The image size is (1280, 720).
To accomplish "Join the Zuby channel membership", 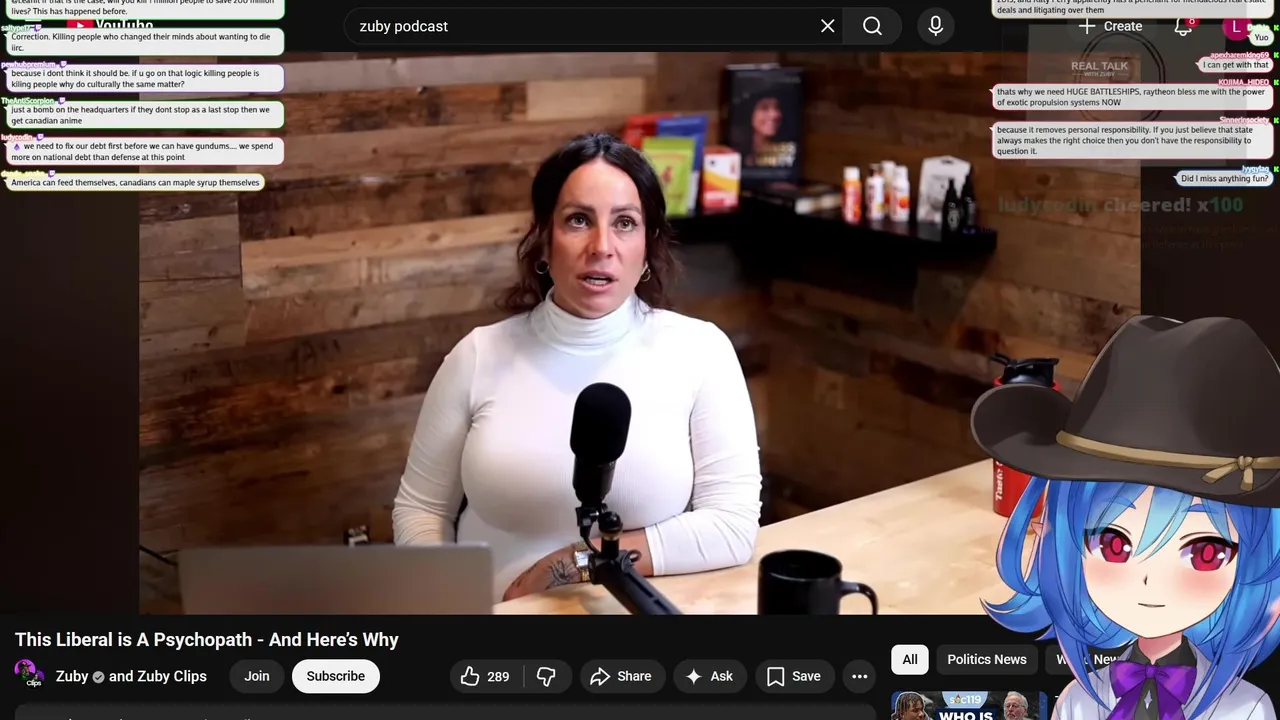I will click(257, 677).
